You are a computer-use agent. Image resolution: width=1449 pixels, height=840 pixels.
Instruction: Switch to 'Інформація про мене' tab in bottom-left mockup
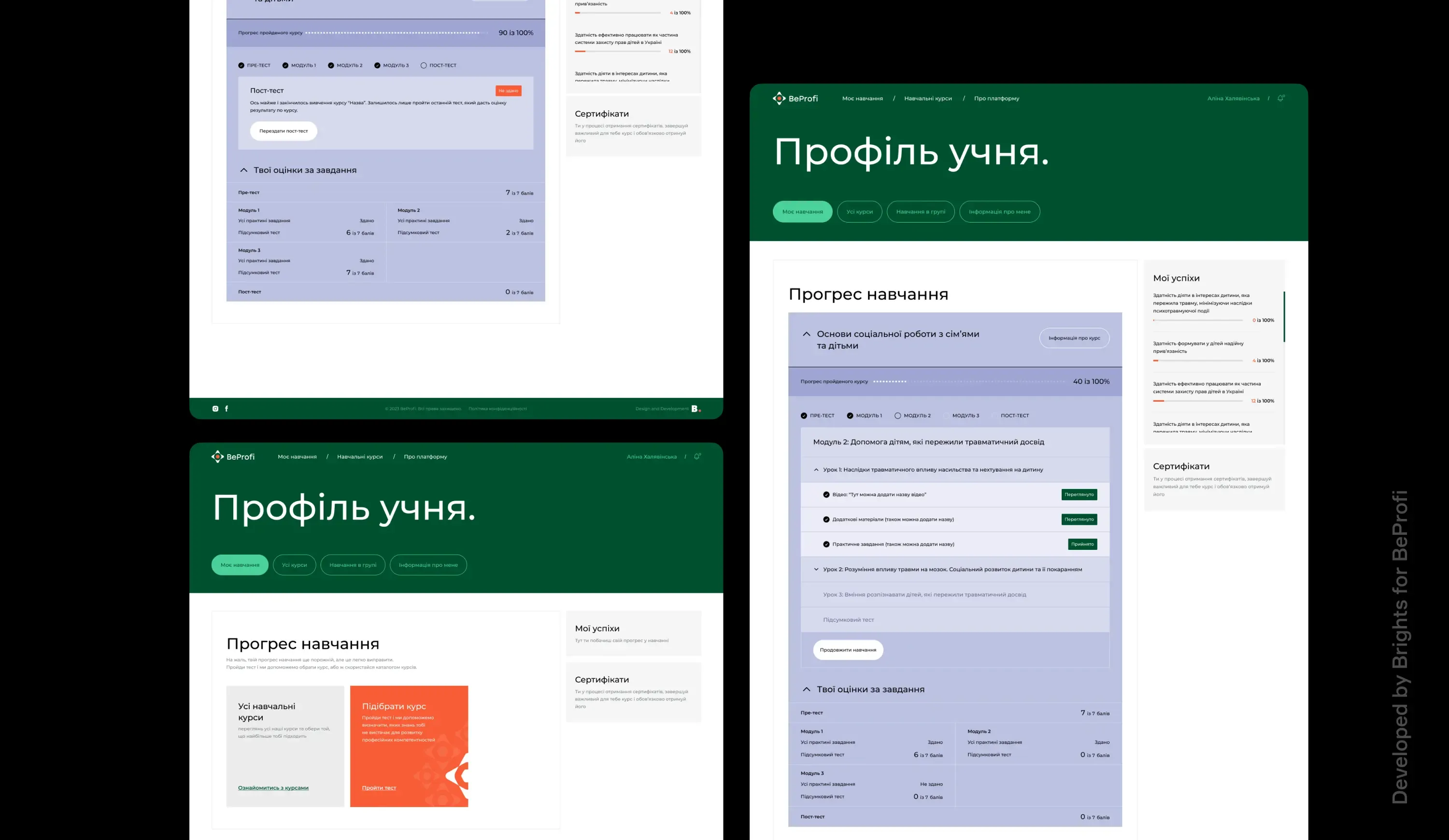pyautogui.click(x=428, y=565)
